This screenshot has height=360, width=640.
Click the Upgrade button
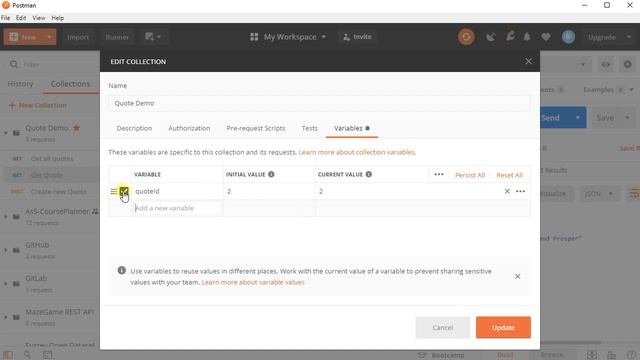tap(602, 37)
